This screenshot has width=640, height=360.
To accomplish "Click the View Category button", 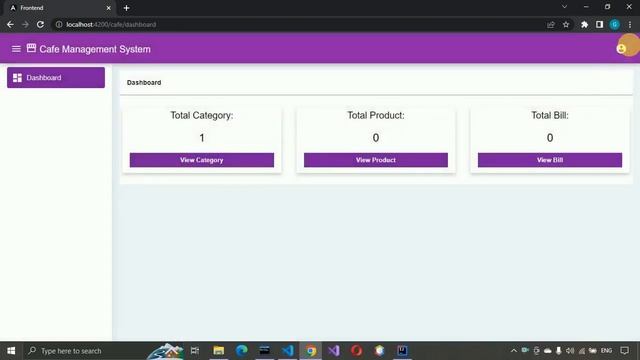I will (x=202, y=160).
